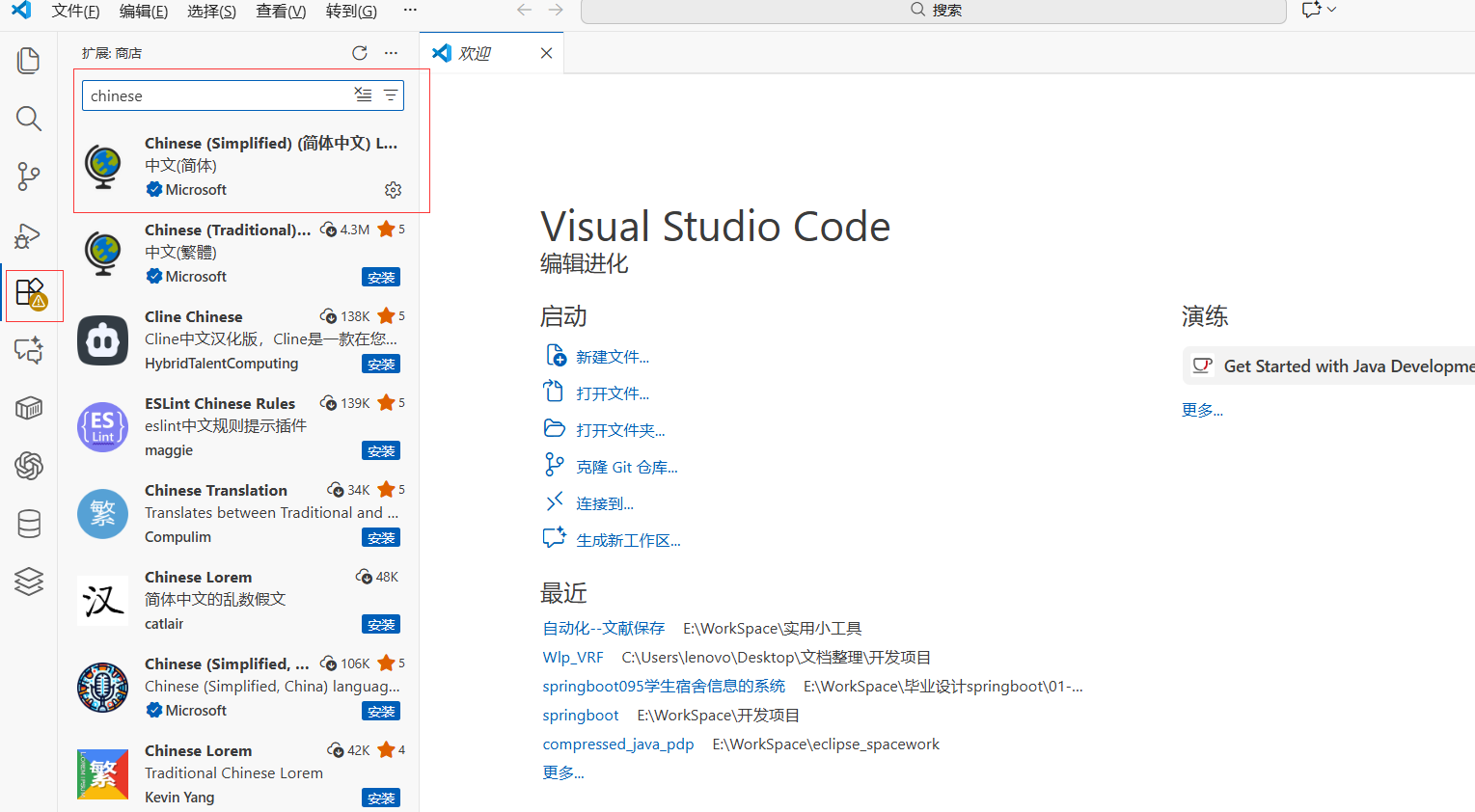Open the Docker container extension view
The height and width of the screenshot is (812, 1475).
[28, 408]
